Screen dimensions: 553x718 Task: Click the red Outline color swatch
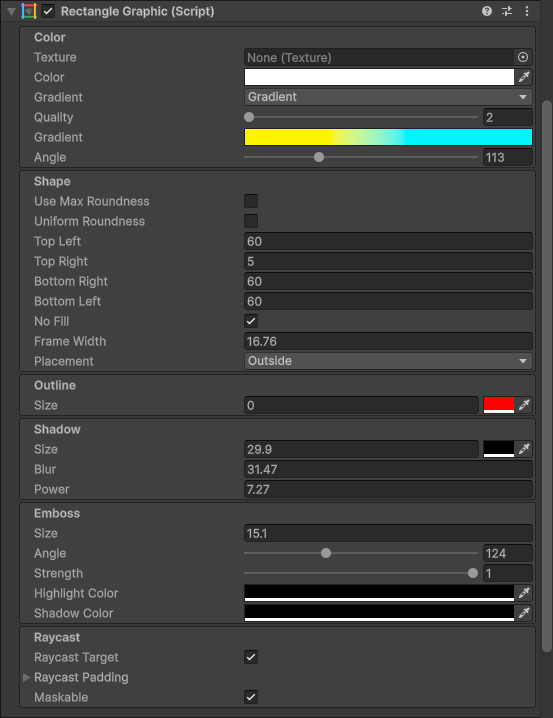click(499, 405)
